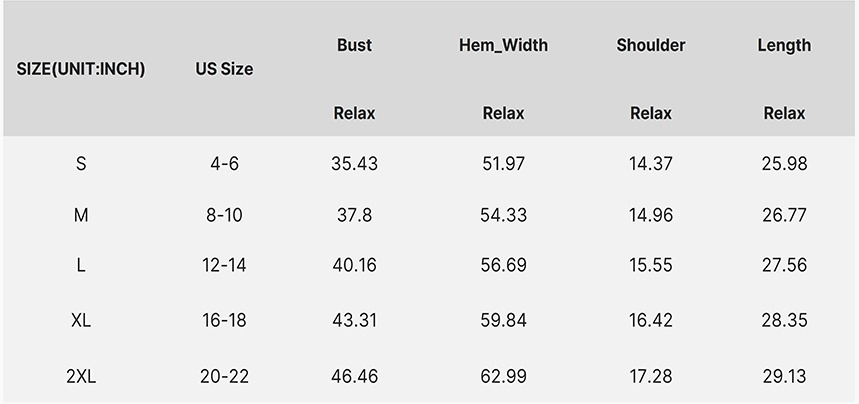
Task: Click the 16.42 shoulder measurement
Action: click(651, 321)
